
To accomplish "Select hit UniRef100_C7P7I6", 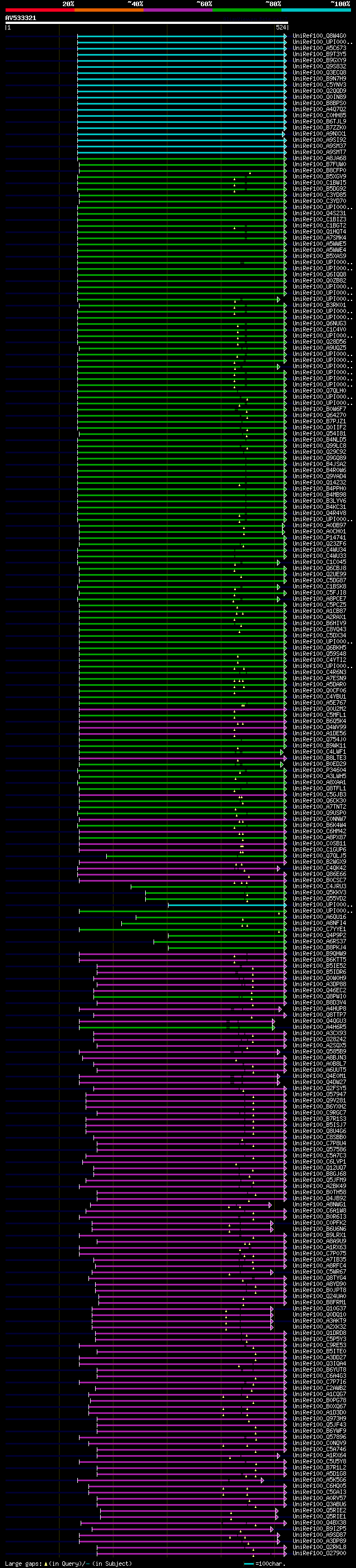I will coord(319,1382).
